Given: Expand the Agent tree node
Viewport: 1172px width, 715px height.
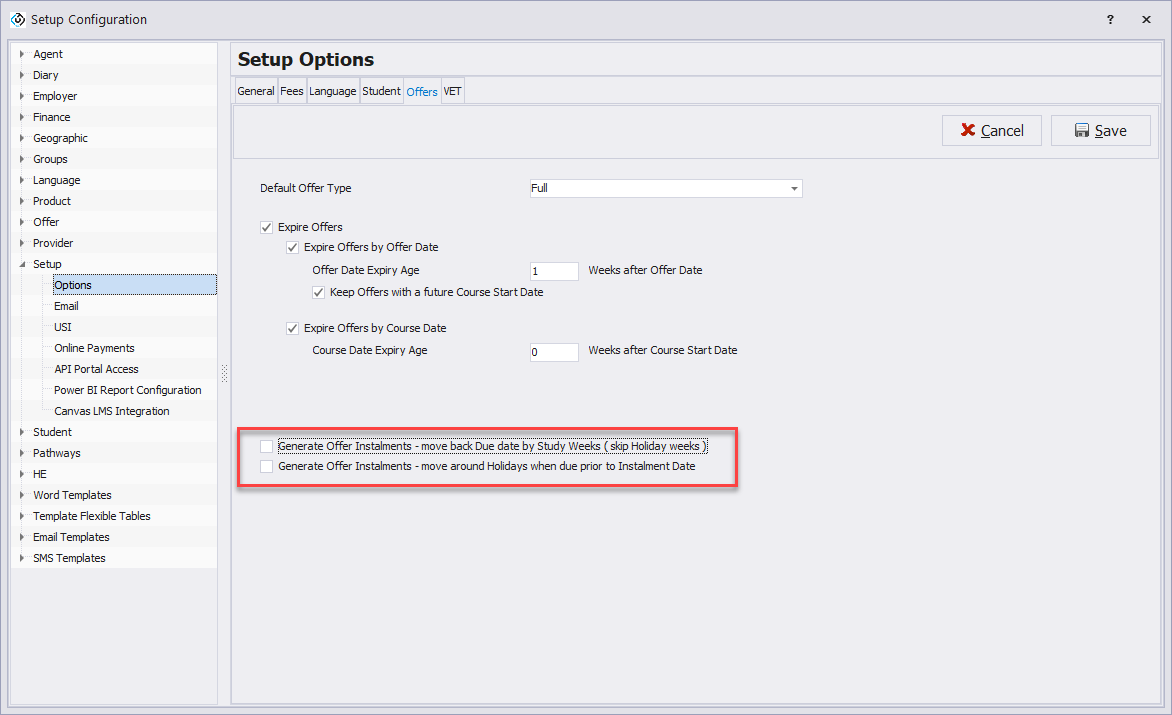Looking at the screenshot, I should tap(22, 54).
